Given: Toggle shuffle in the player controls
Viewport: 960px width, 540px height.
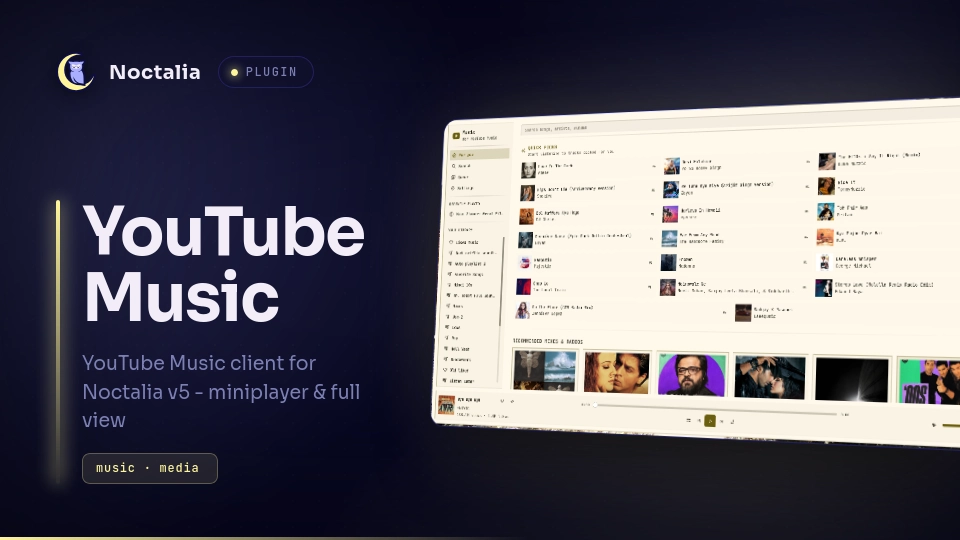Looking at the screenshot, I should pos(688,420).
